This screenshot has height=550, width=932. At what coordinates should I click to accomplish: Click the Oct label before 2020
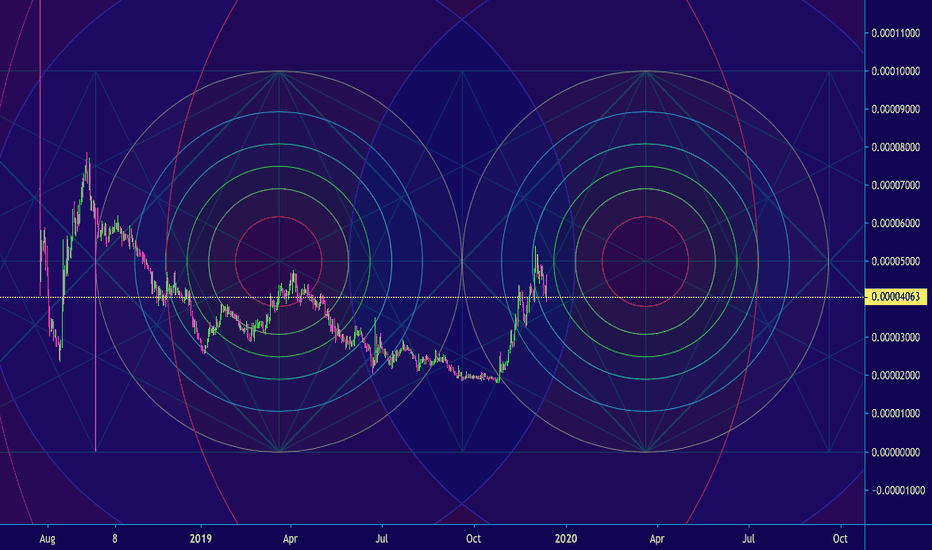(473, 539)
